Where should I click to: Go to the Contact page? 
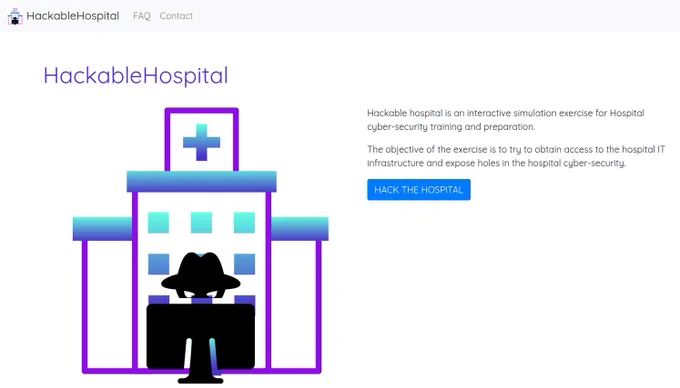click(x=176, y=16)
